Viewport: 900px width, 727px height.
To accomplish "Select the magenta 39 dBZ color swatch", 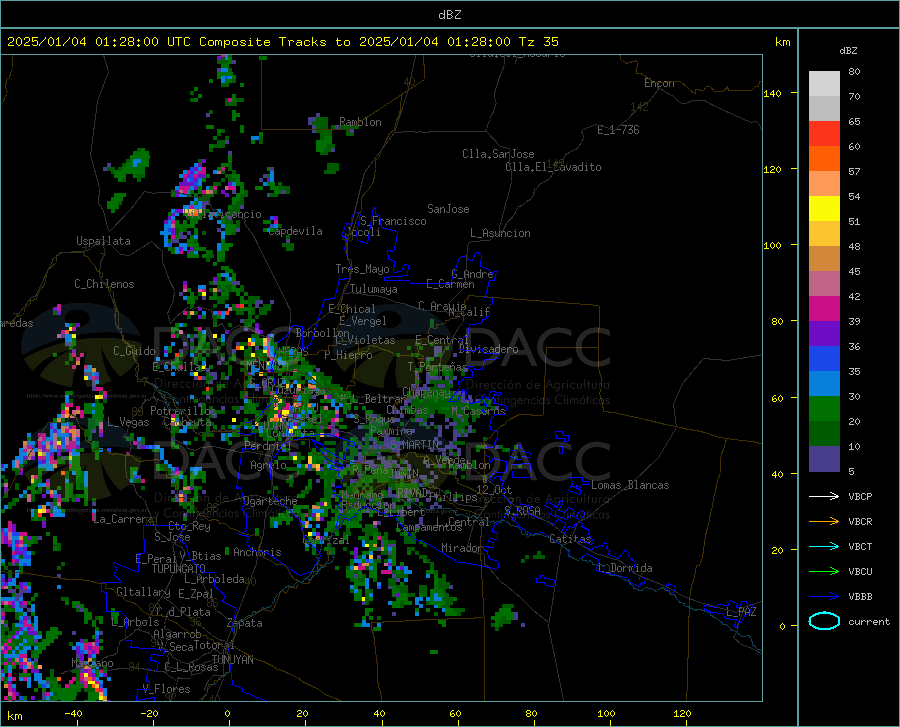I will pyautogui.click(x=824, y=309).
